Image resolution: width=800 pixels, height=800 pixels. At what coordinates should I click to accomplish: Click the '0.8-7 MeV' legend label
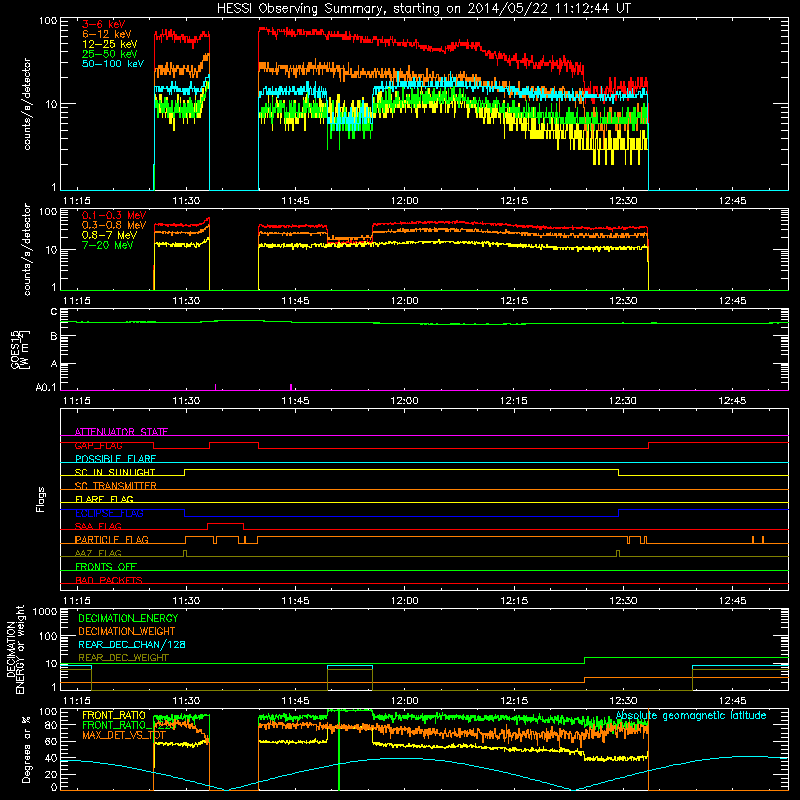point(109,235)
